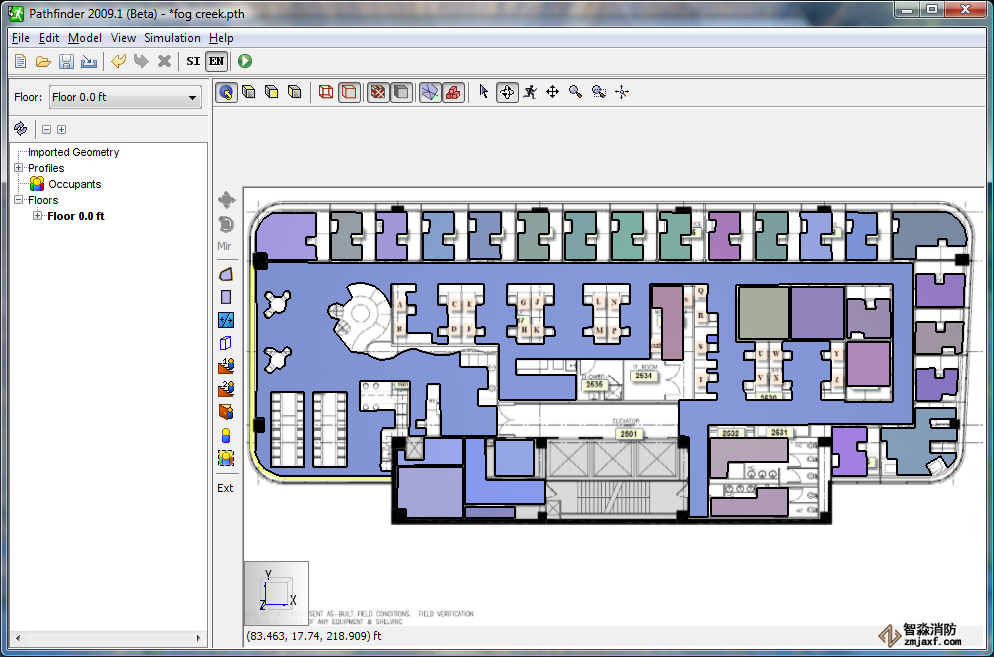
Task: Expand the Profiles tree node
Action: 19,168
